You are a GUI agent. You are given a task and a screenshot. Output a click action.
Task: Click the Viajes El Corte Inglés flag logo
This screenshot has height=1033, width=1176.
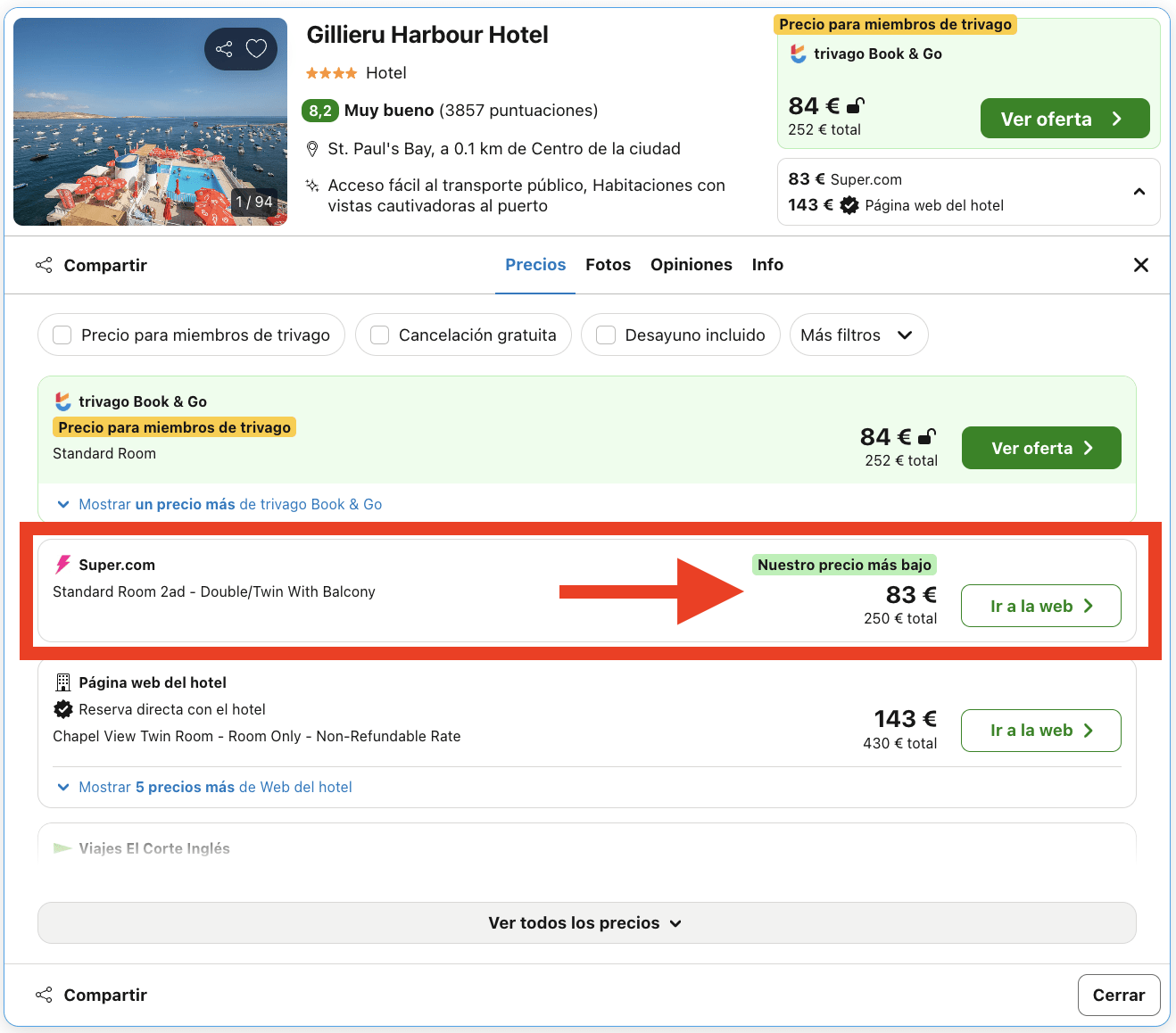pyautogui.click(x=62, y=848)
